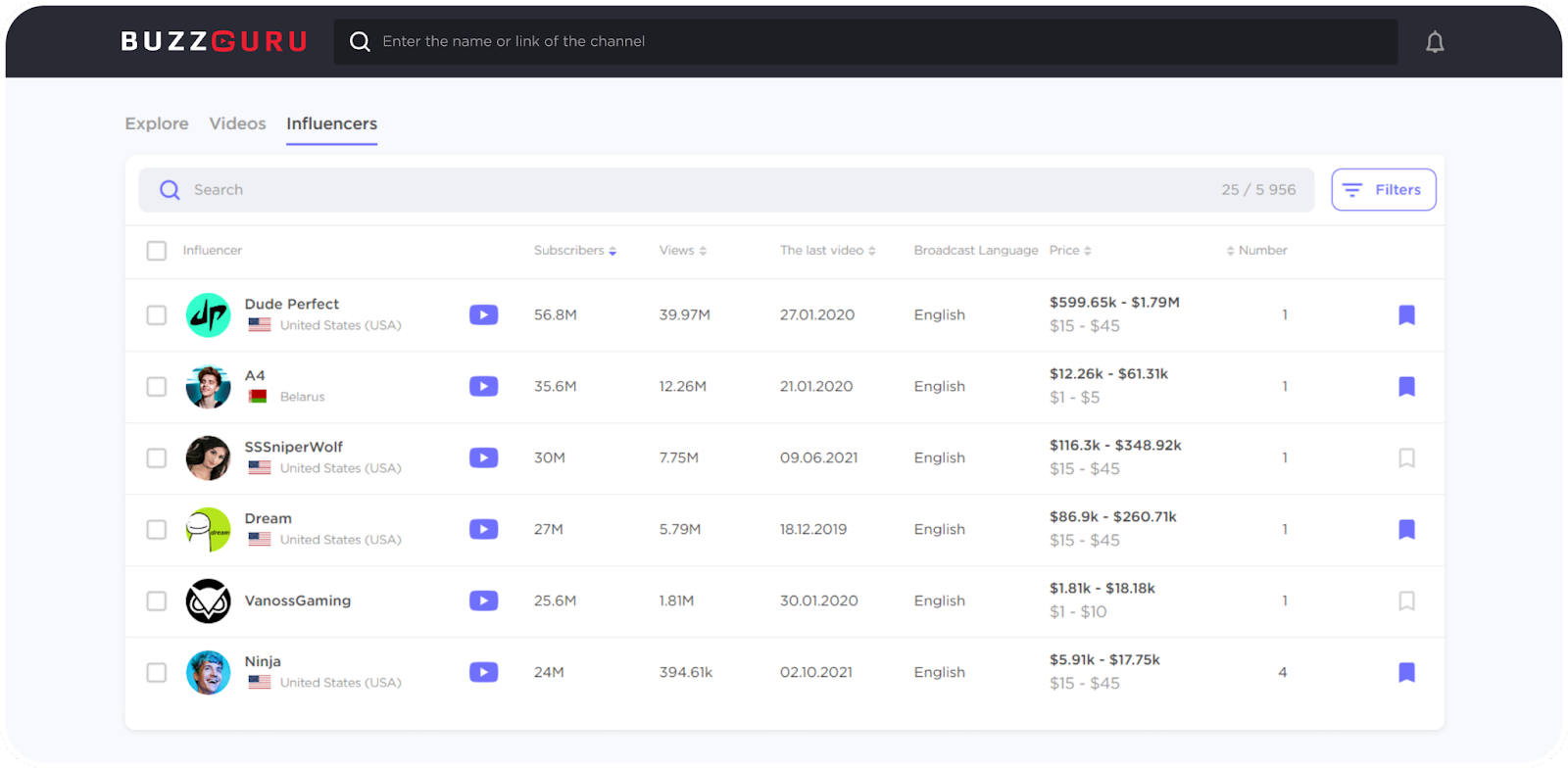Viewport: 1568px width, 768px height.
Task: Click the bookmark icon for A4
Action: 1406,386
